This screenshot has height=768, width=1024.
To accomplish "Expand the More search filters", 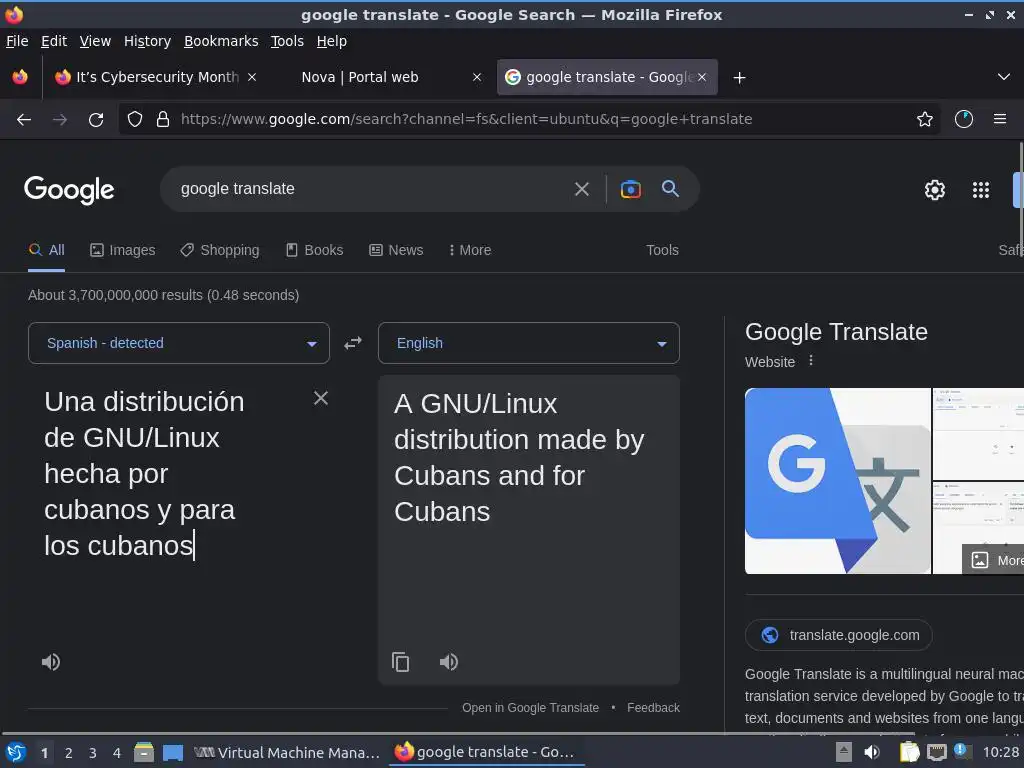I will click(x=470, y=250).
